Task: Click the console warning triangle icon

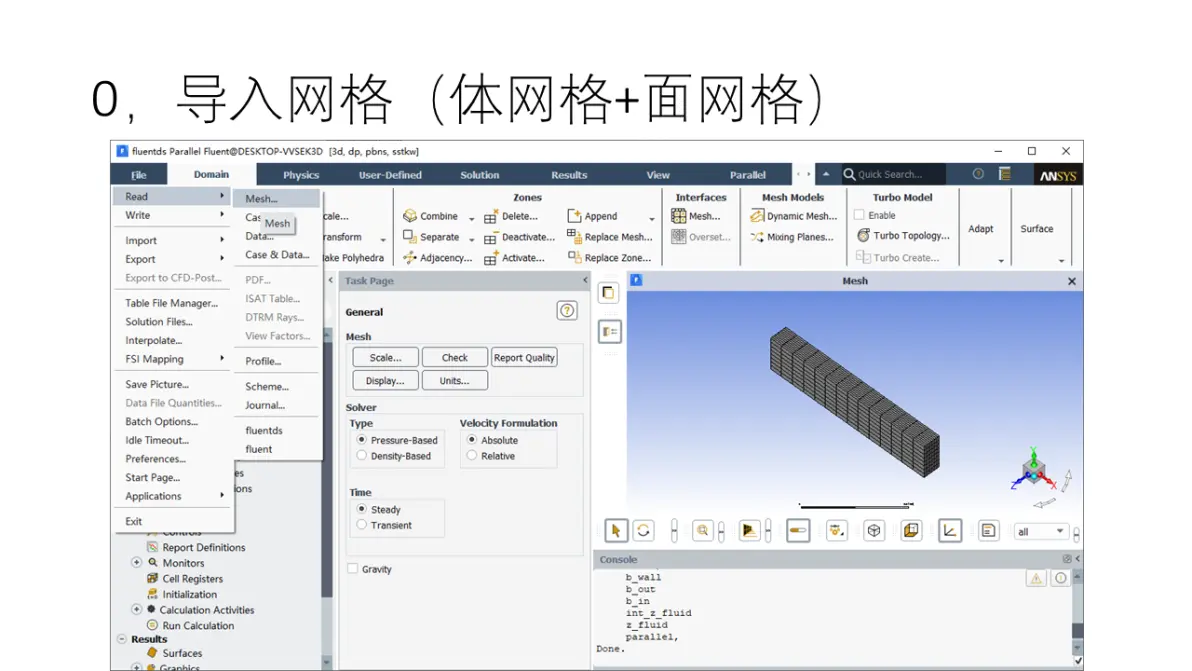Action: point(1035,578)
